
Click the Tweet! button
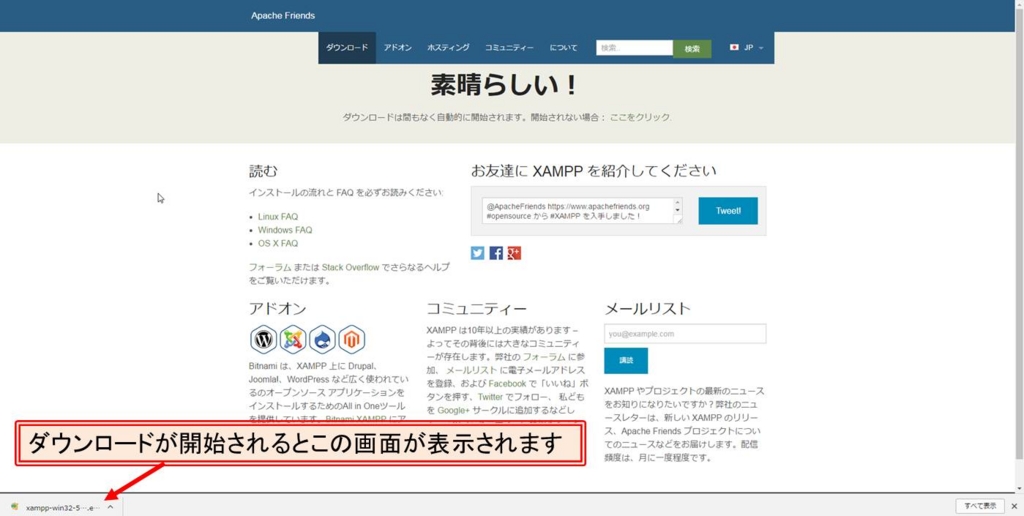(728, 211)
